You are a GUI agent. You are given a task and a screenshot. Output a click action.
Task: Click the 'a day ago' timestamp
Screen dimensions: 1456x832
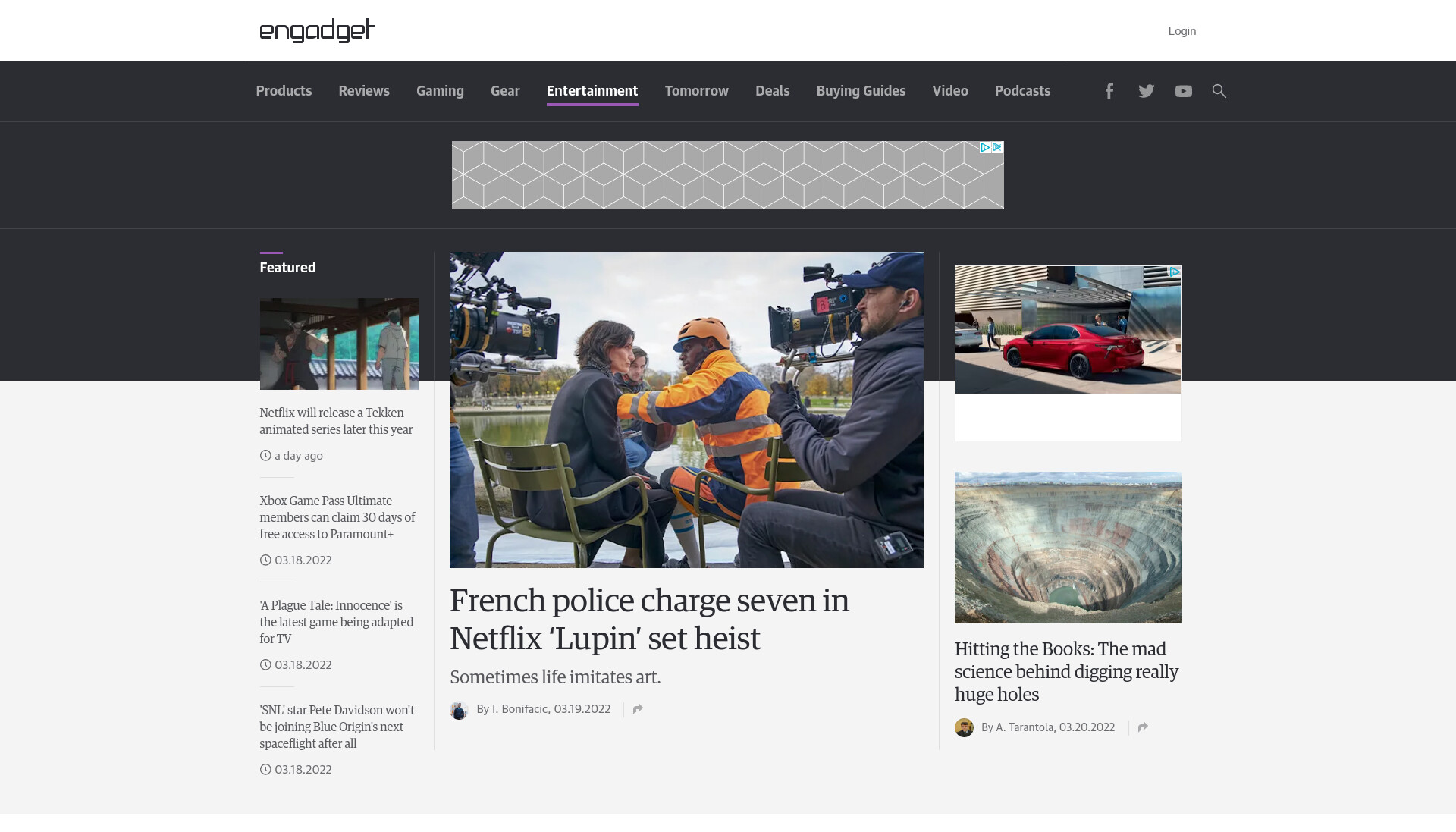[299, 456]
